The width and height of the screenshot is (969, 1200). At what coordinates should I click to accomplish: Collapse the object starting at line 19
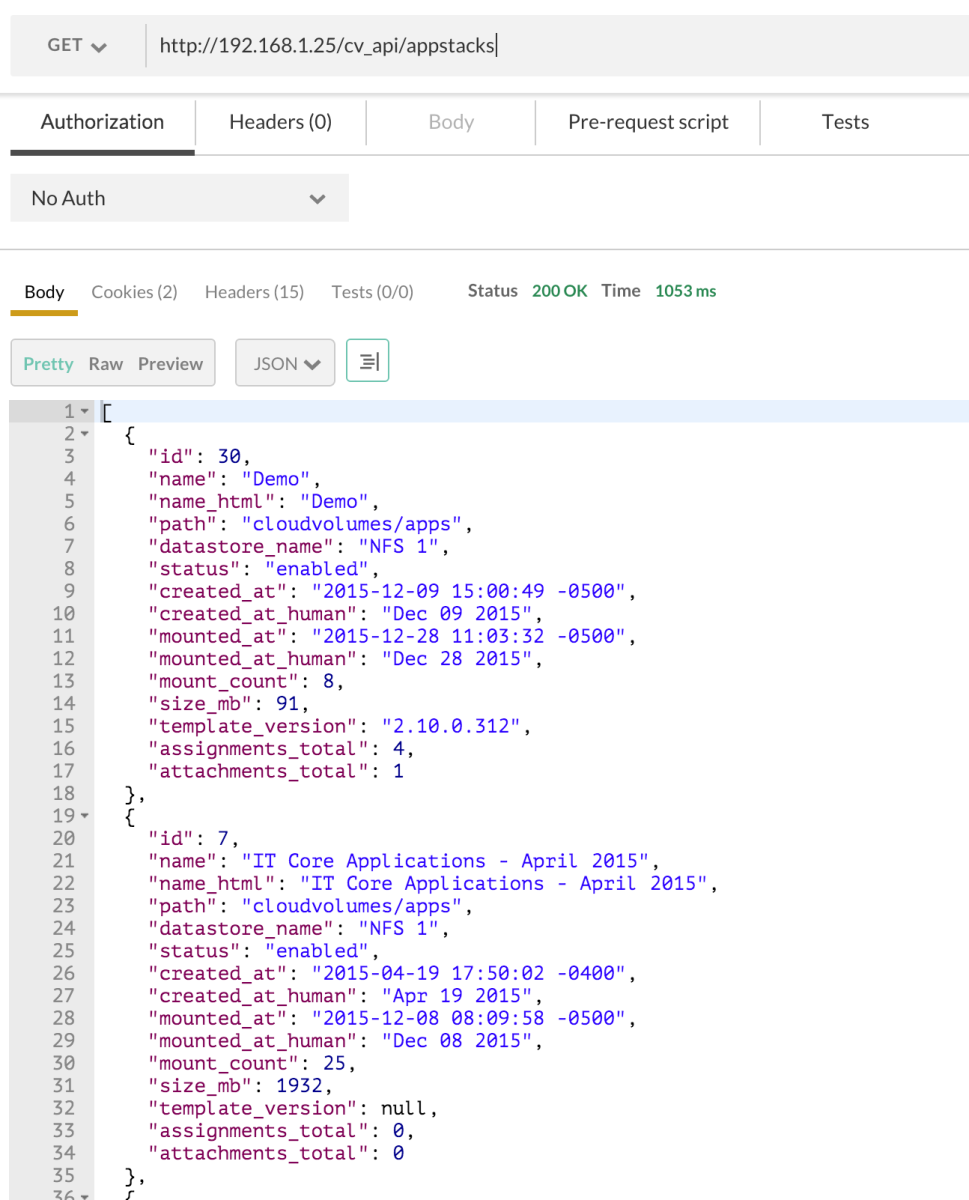tap(84, 817)
